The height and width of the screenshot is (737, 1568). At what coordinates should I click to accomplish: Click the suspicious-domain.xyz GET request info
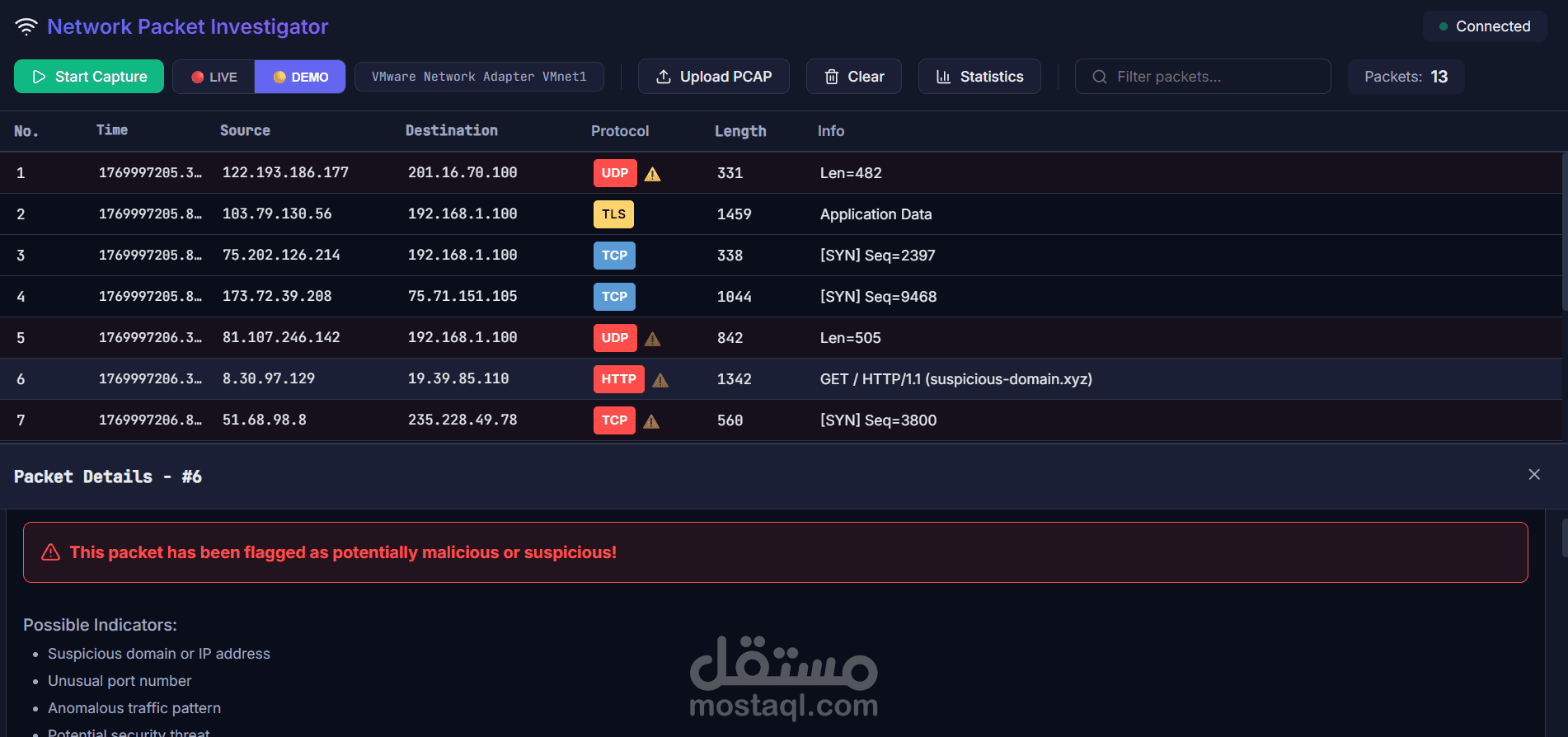[x=956, y=379]
